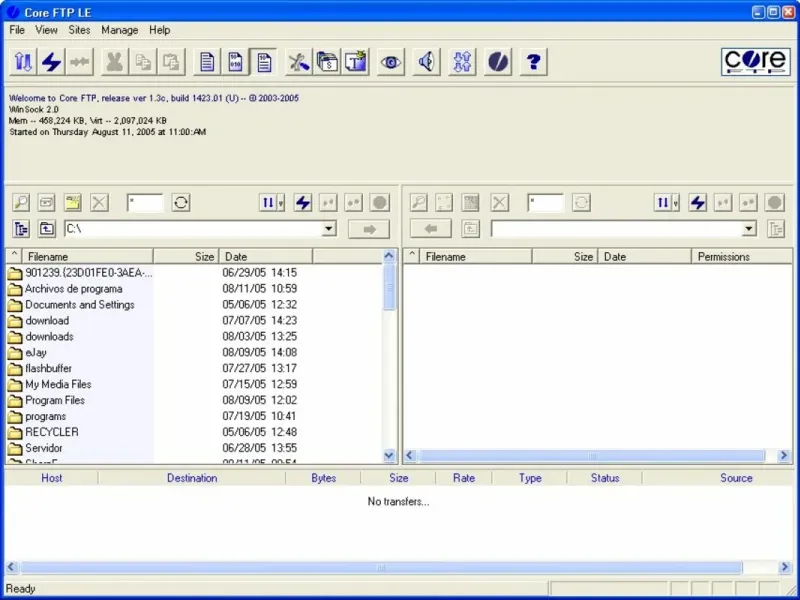Click the local pane rename file icon
The height and width of the screenshot is (600, 800).
coord(46,203)
